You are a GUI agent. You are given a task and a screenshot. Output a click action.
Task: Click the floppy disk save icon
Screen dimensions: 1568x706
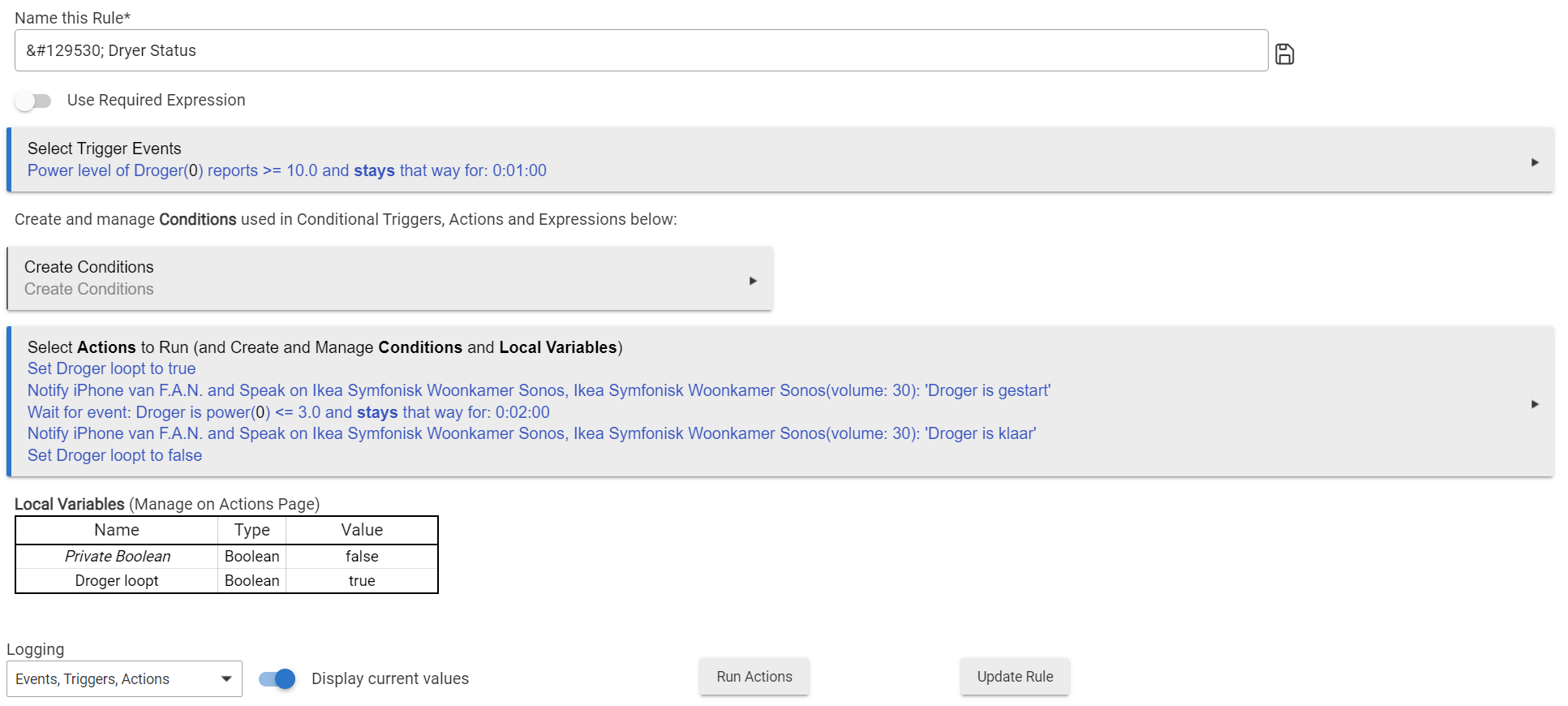(1284, 54)
